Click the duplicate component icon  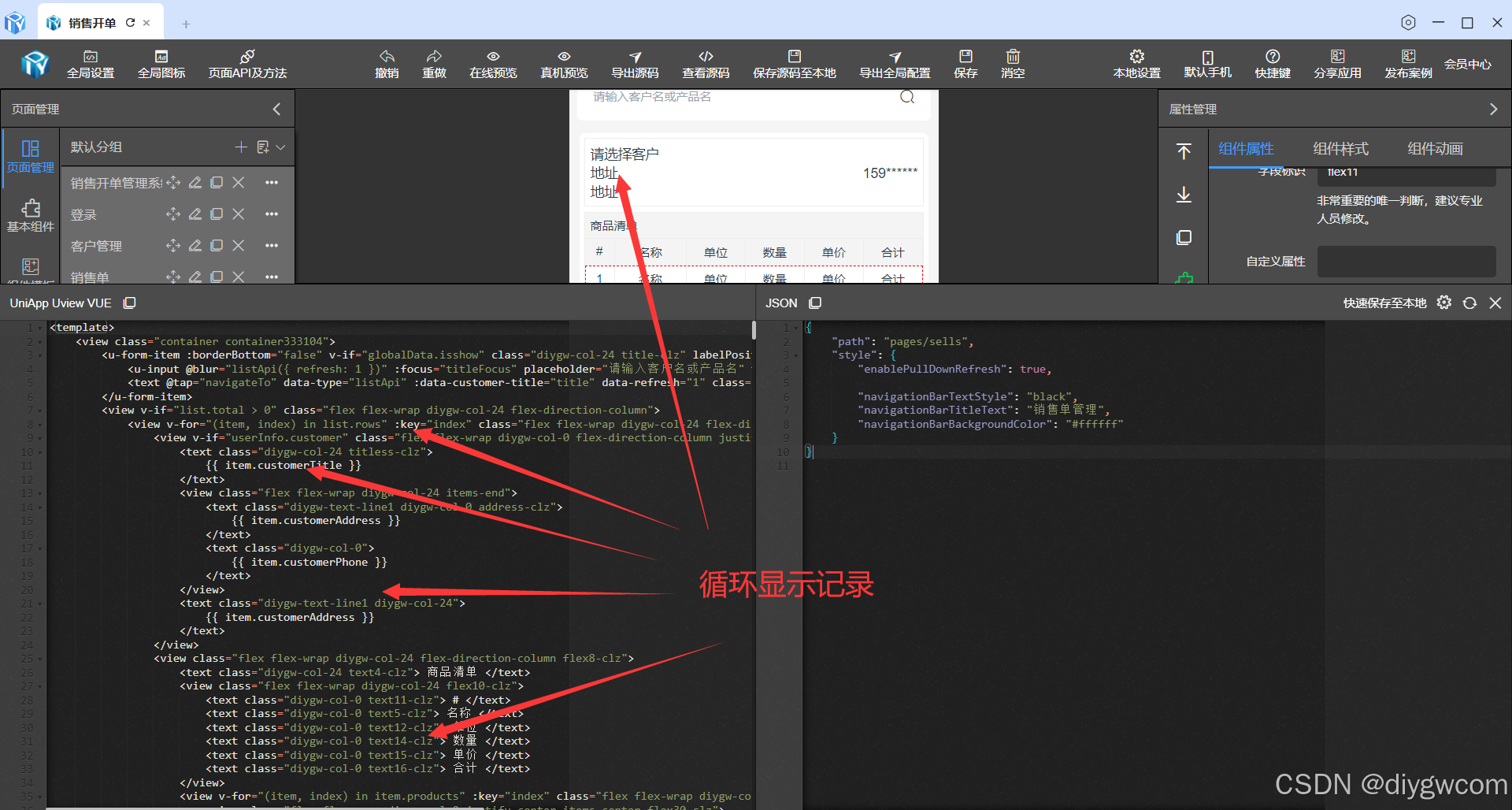[1184, 237]
